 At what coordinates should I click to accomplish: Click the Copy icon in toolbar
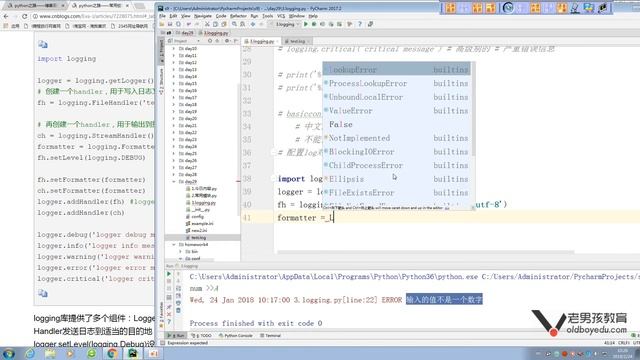point(215,24)
